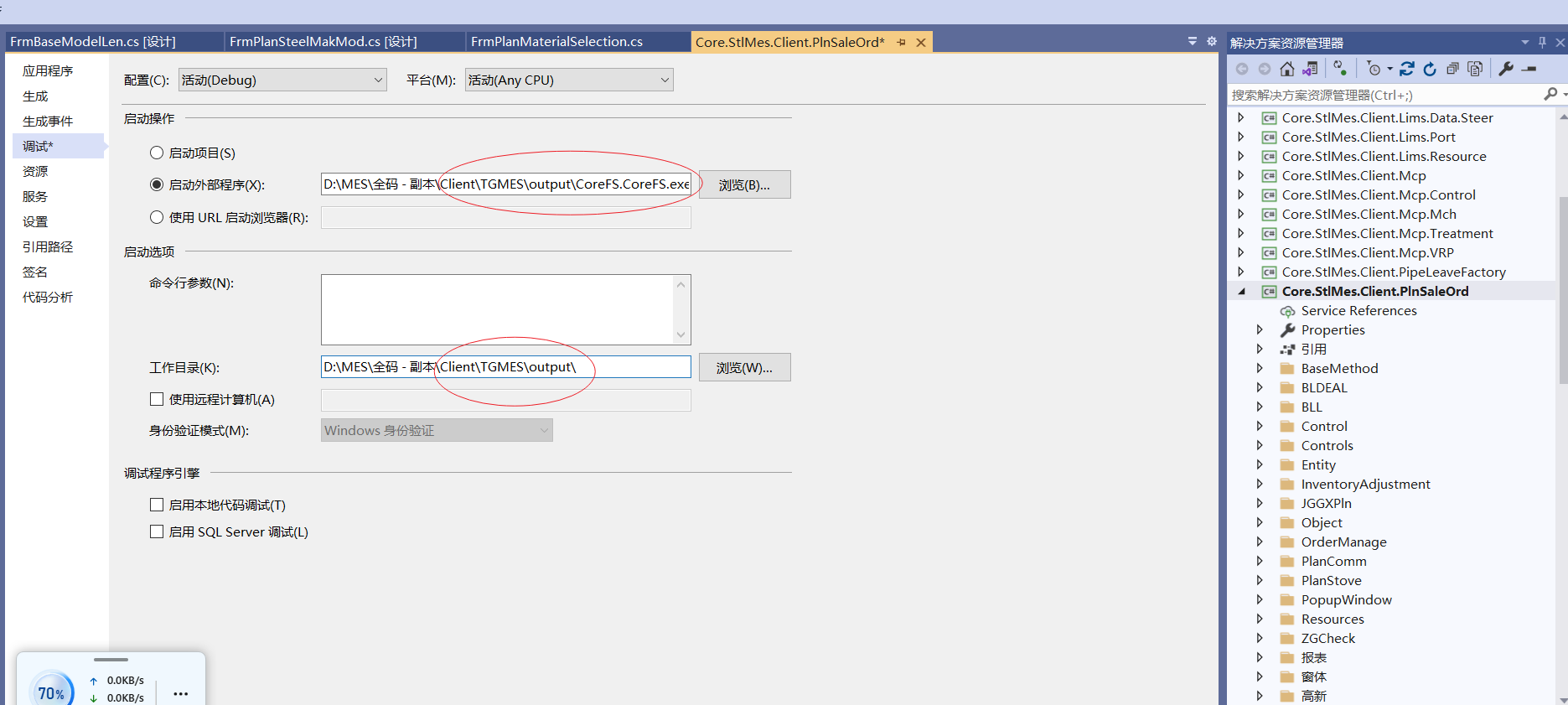Open the 平台(M) dropdown showing 活动(Any CPU)
Screen dimensions: 1568x705
point(569,80)
